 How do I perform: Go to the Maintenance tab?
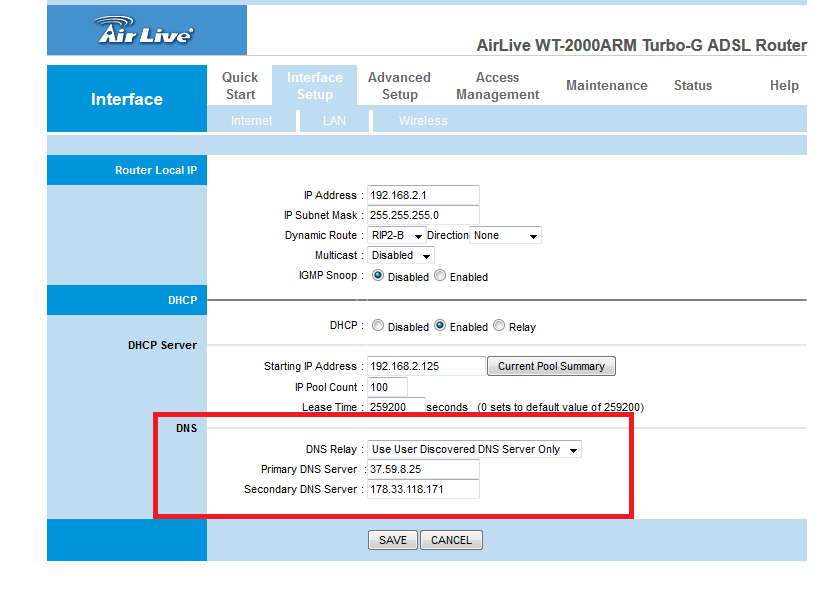pyautogui.click(x=606, y=86)
